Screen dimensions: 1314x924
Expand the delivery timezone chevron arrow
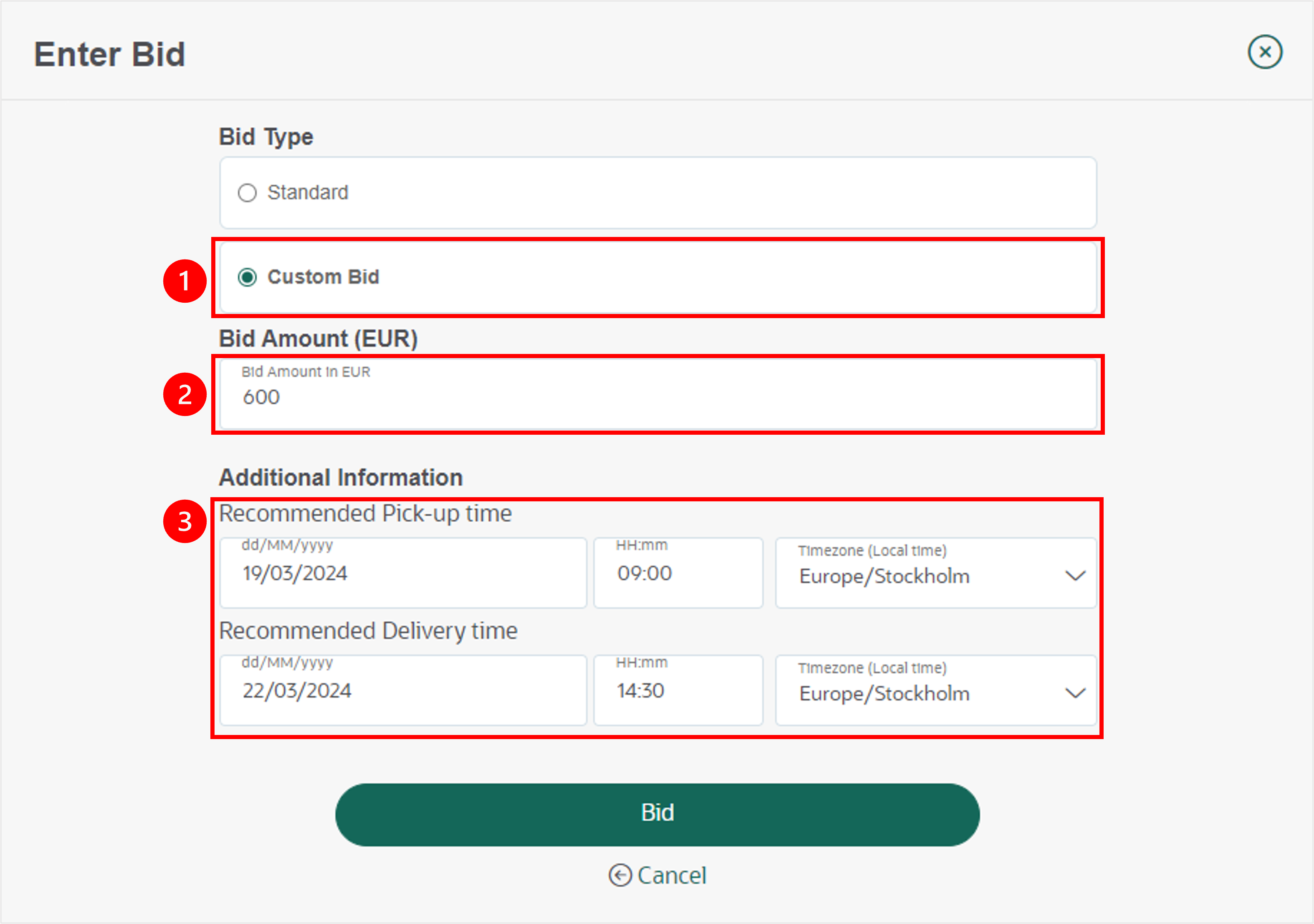click(x=1075, y=693)
